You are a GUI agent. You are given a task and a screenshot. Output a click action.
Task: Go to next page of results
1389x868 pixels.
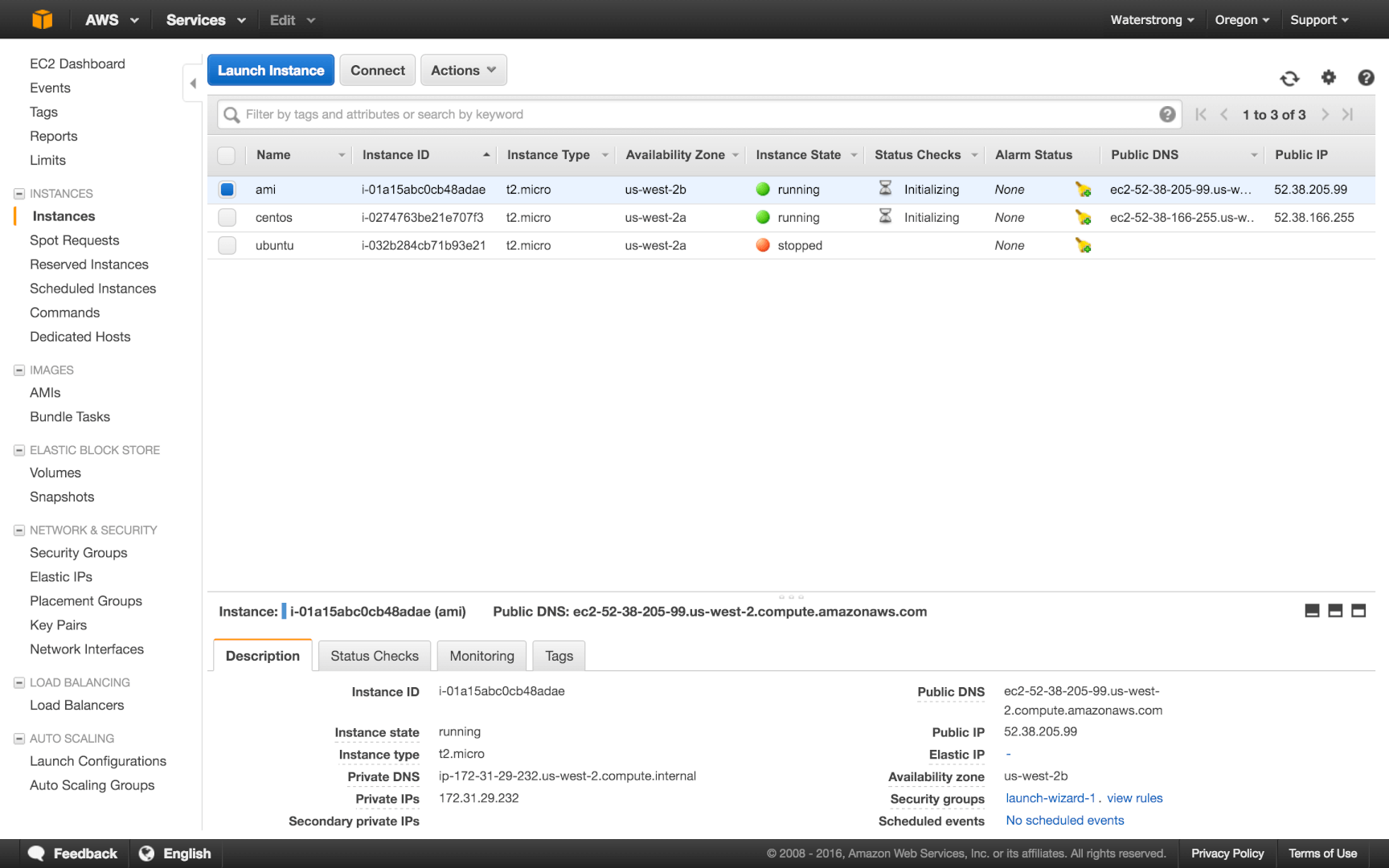pos(1325,114)
